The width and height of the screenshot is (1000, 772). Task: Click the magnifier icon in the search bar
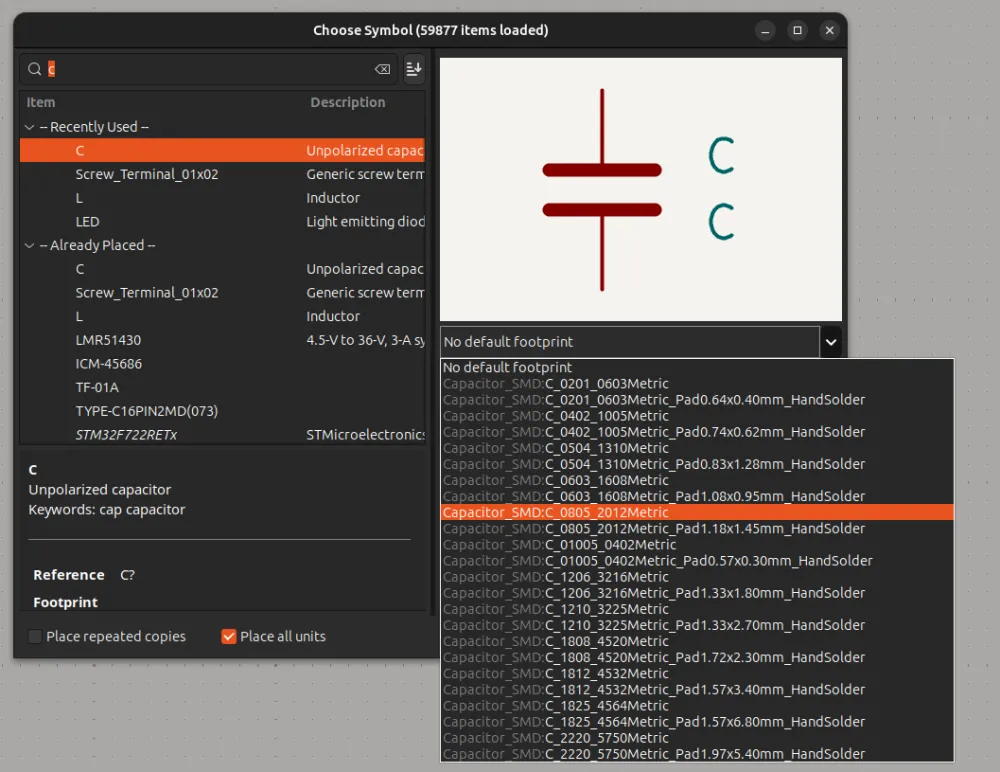click(x=37, y=69)
